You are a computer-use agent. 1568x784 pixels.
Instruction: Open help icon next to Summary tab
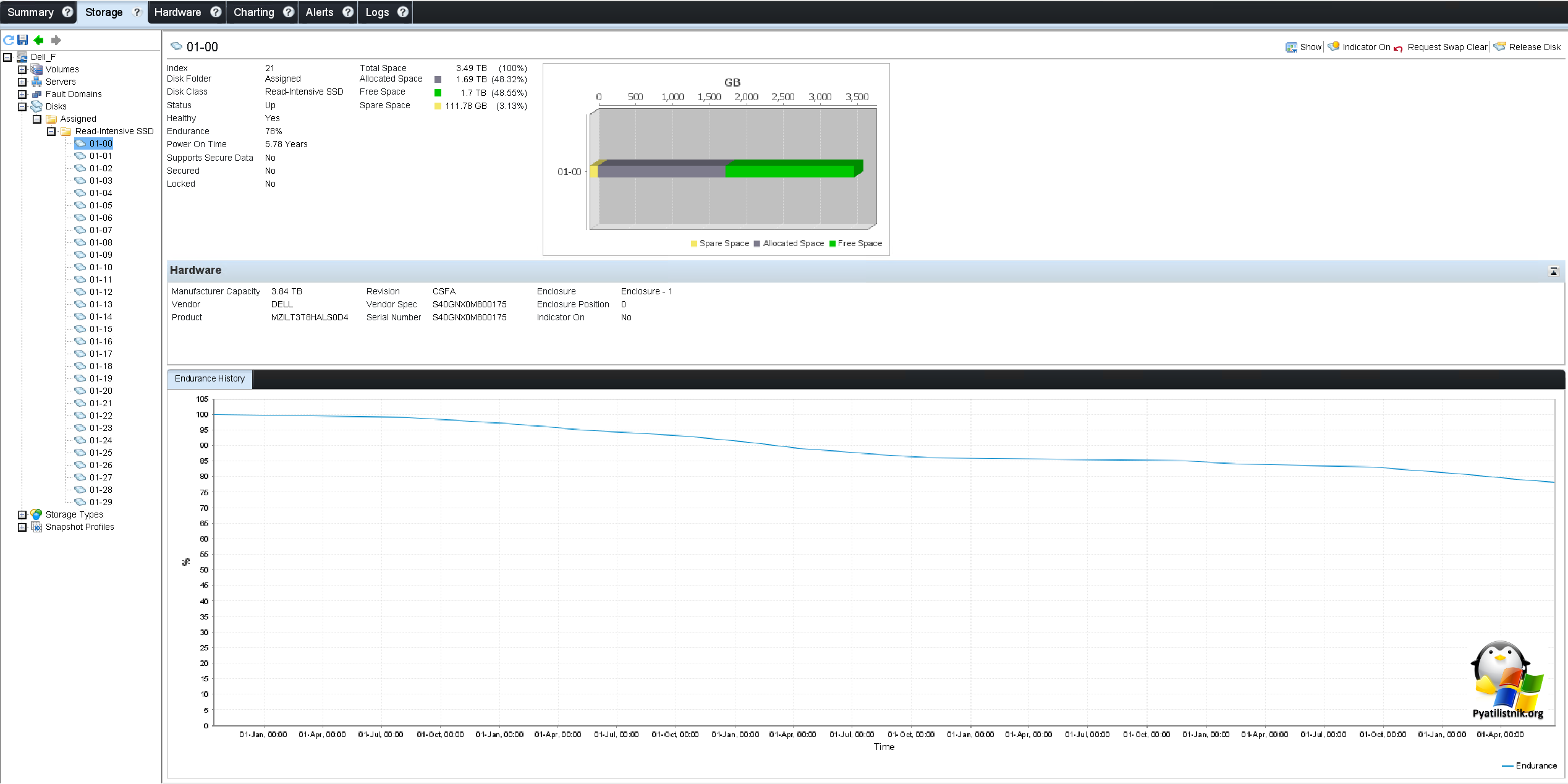tap(67, 12)
